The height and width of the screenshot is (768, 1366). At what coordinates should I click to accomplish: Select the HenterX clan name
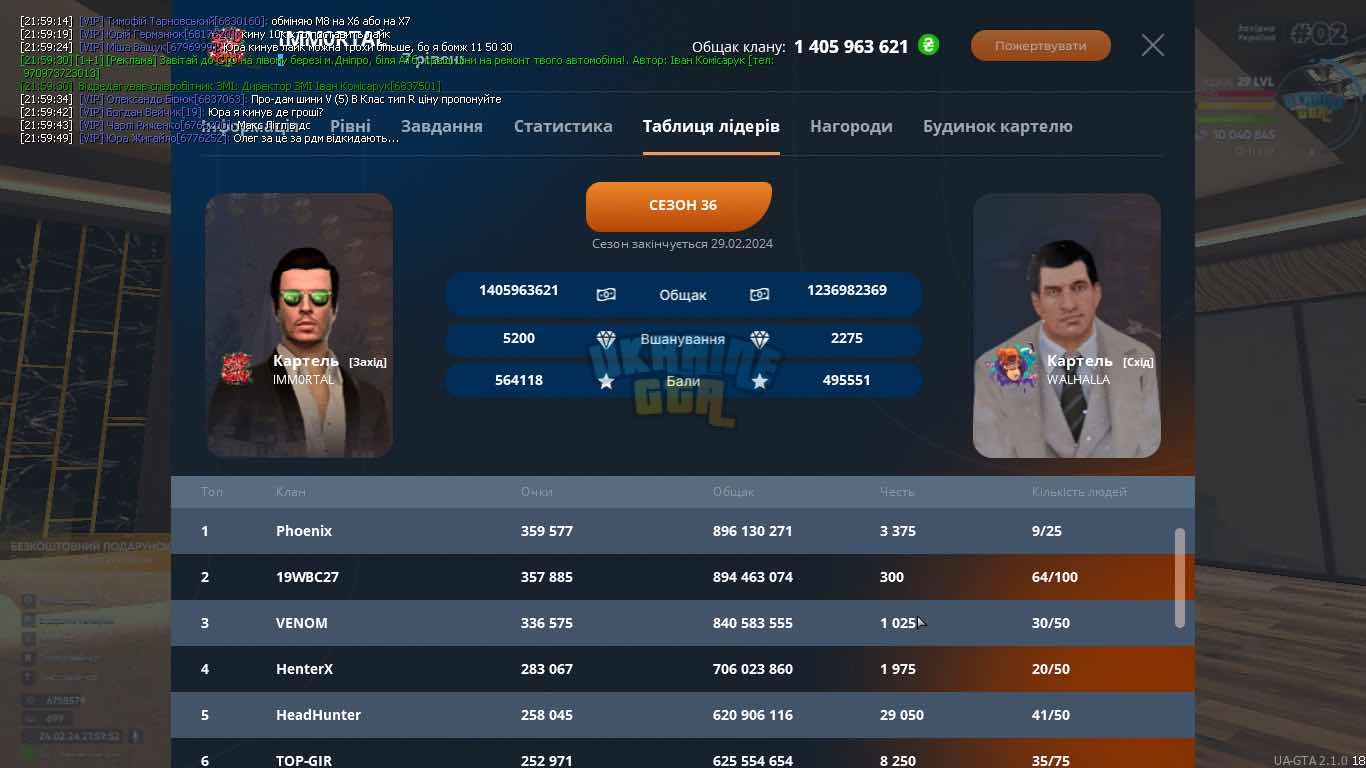[x=305, y=669]
